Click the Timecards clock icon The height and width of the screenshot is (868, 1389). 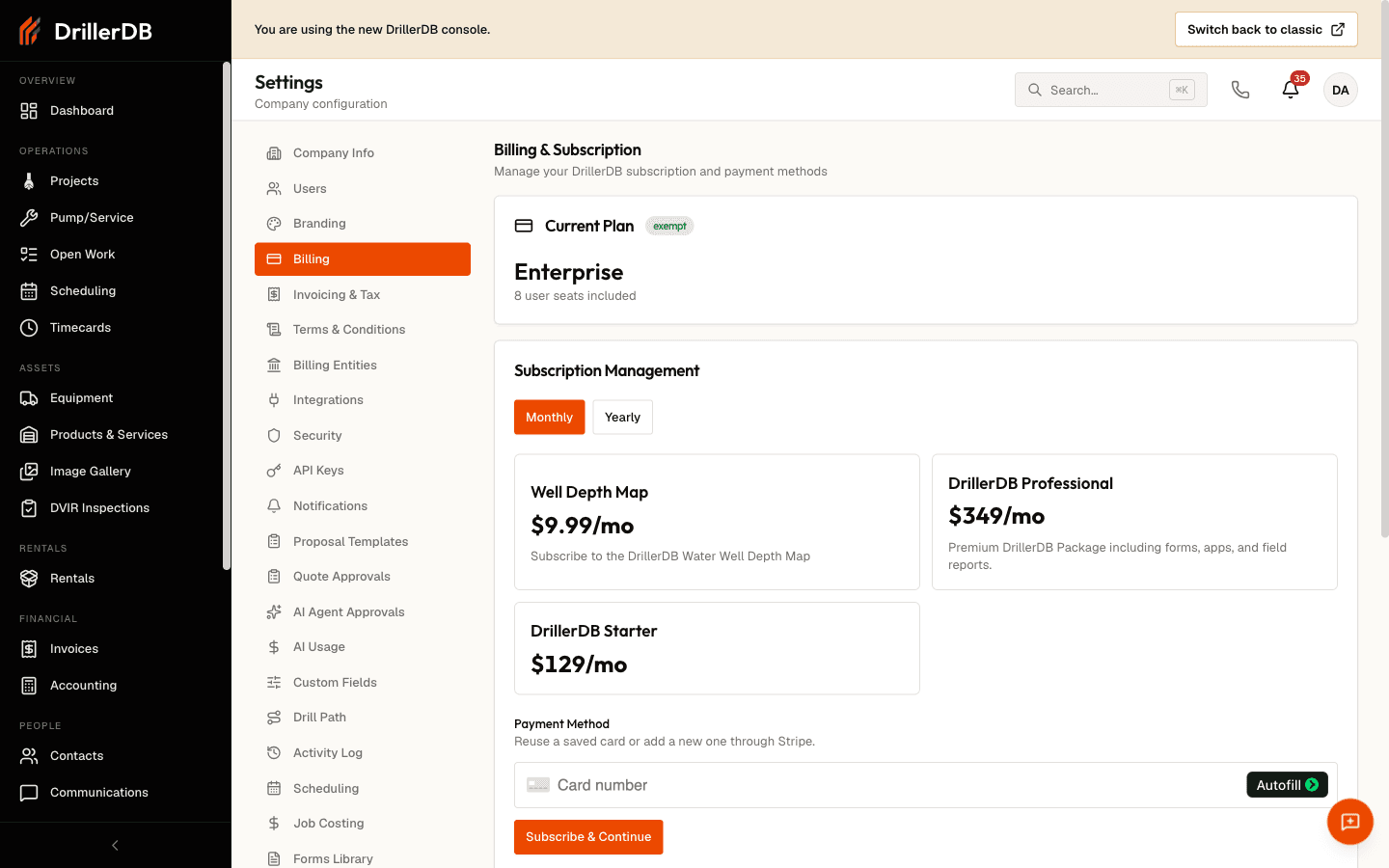click(29, 328)
